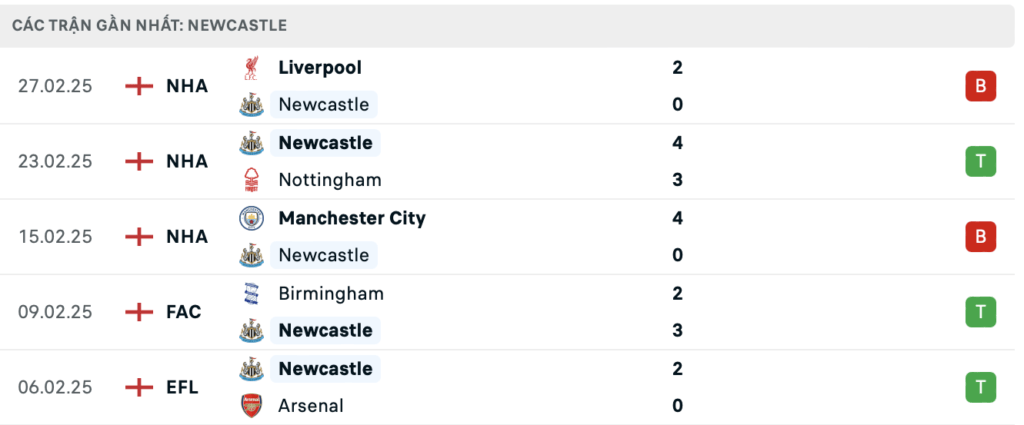Click the red B badge for Liverpool match
This screenshot has height=425, width=1024.
click(x=980, y=86)
